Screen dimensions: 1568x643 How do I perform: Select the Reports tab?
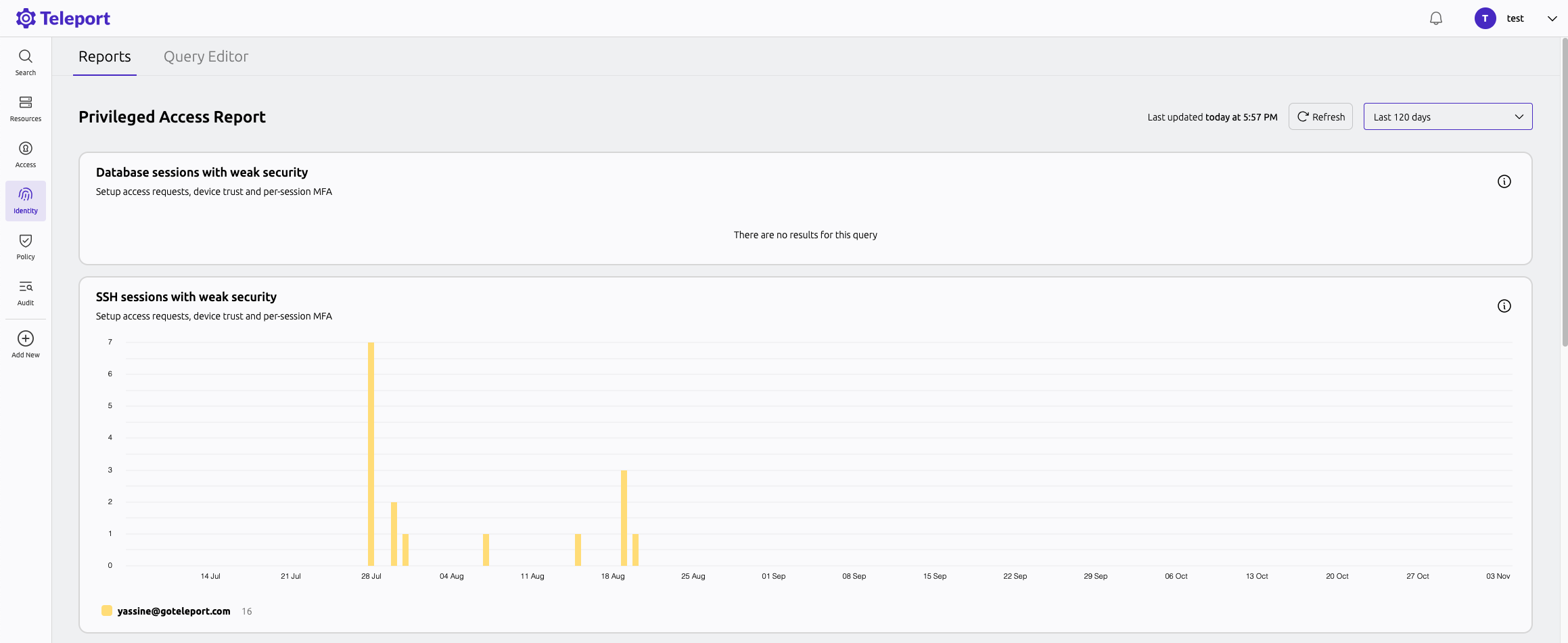tap(105, 56)
